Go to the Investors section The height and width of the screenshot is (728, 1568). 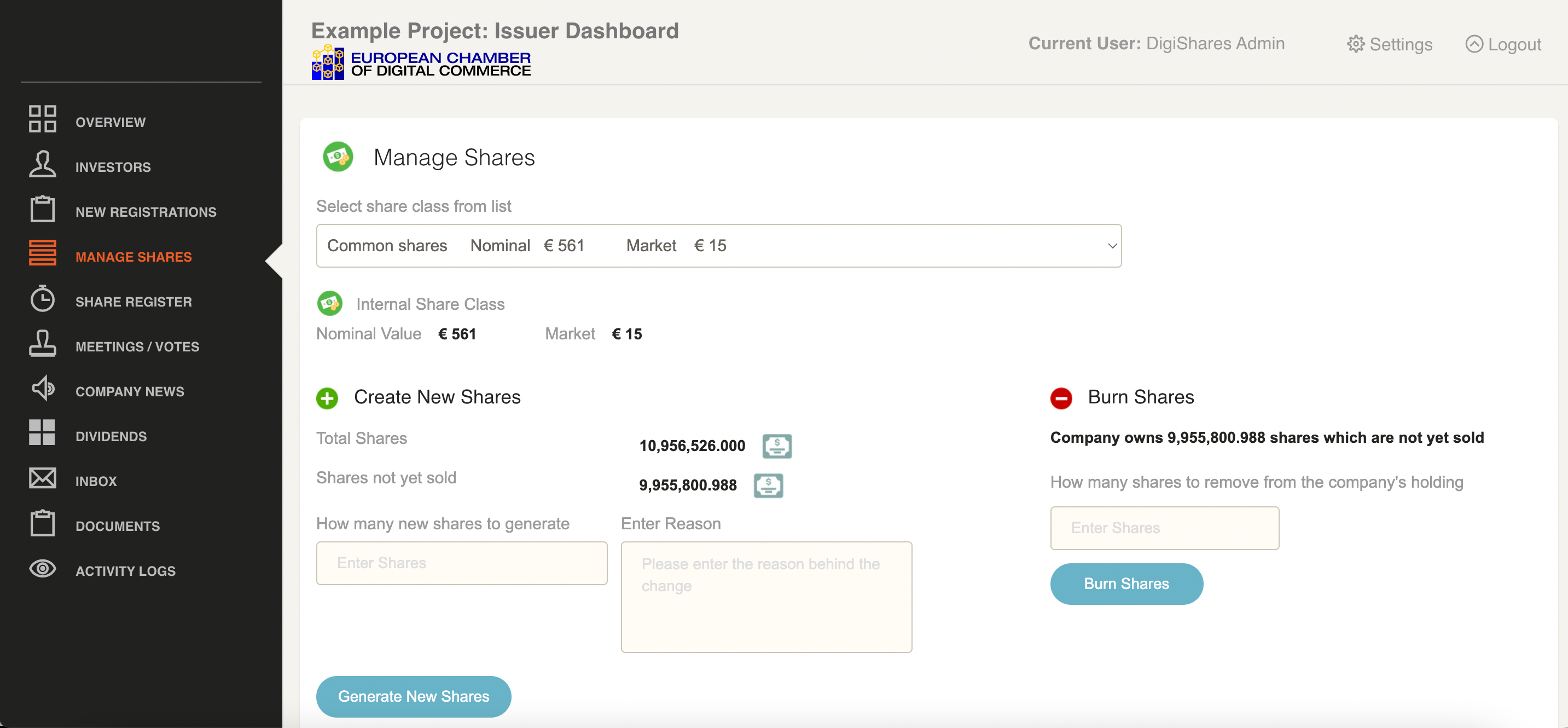pyautogui.click(x=113, y=167)
